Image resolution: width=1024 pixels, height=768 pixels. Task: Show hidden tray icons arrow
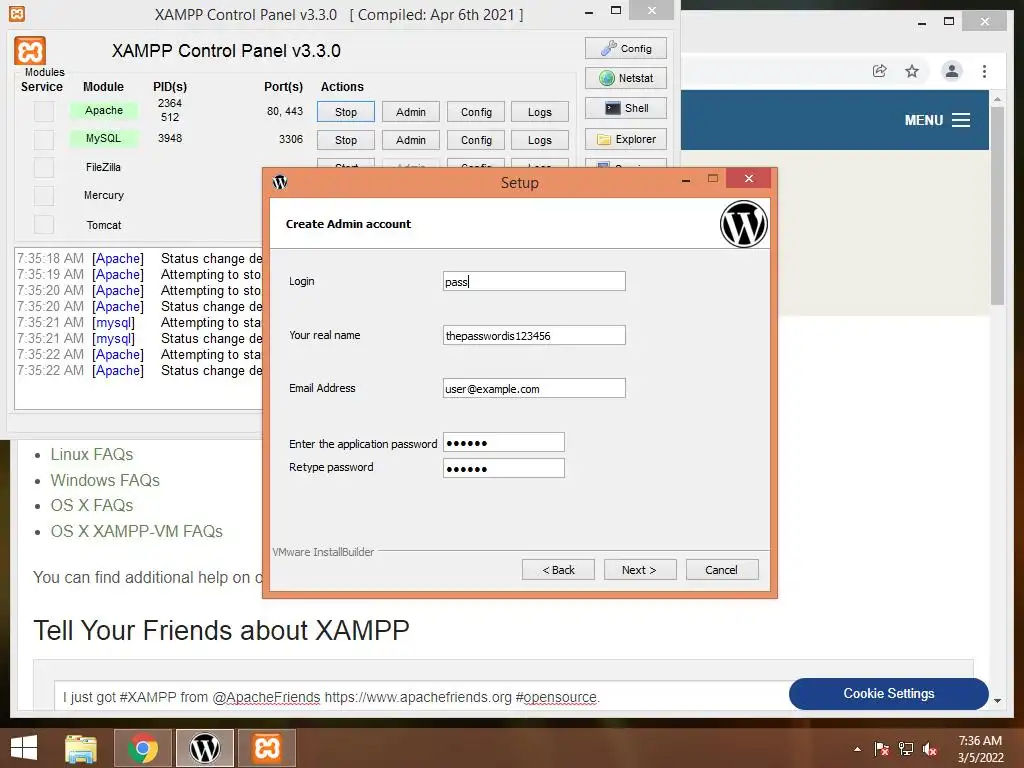point(857,749)
